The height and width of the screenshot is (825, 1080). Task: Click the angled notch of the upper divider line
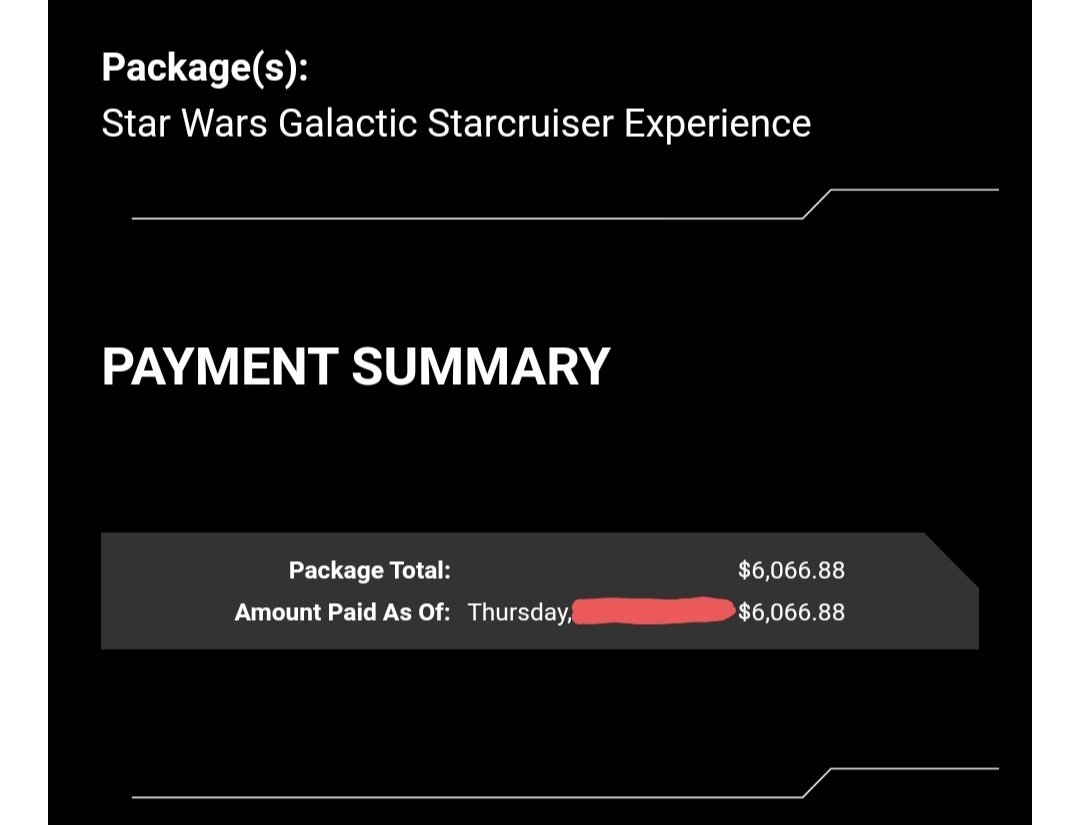(817, 204)
